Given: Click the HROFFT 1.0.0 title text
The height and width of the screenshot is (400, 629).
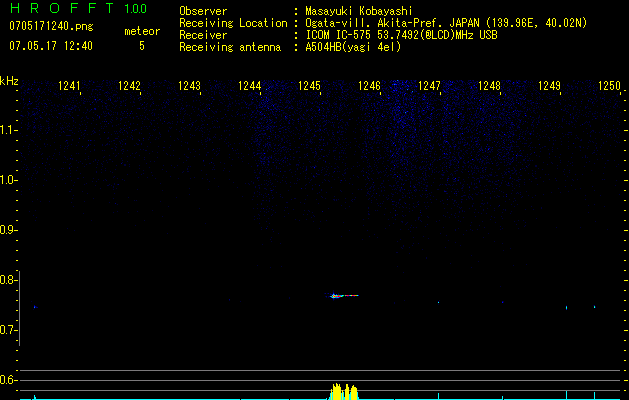Looking at the screenshot, I should tap(79, 8).
